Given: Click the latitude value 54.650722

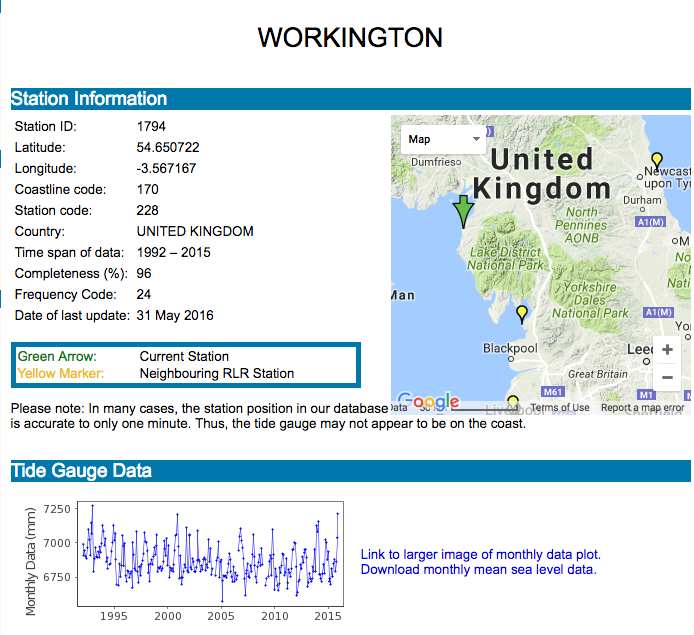Looking at the screenshot, I should 168,147.
